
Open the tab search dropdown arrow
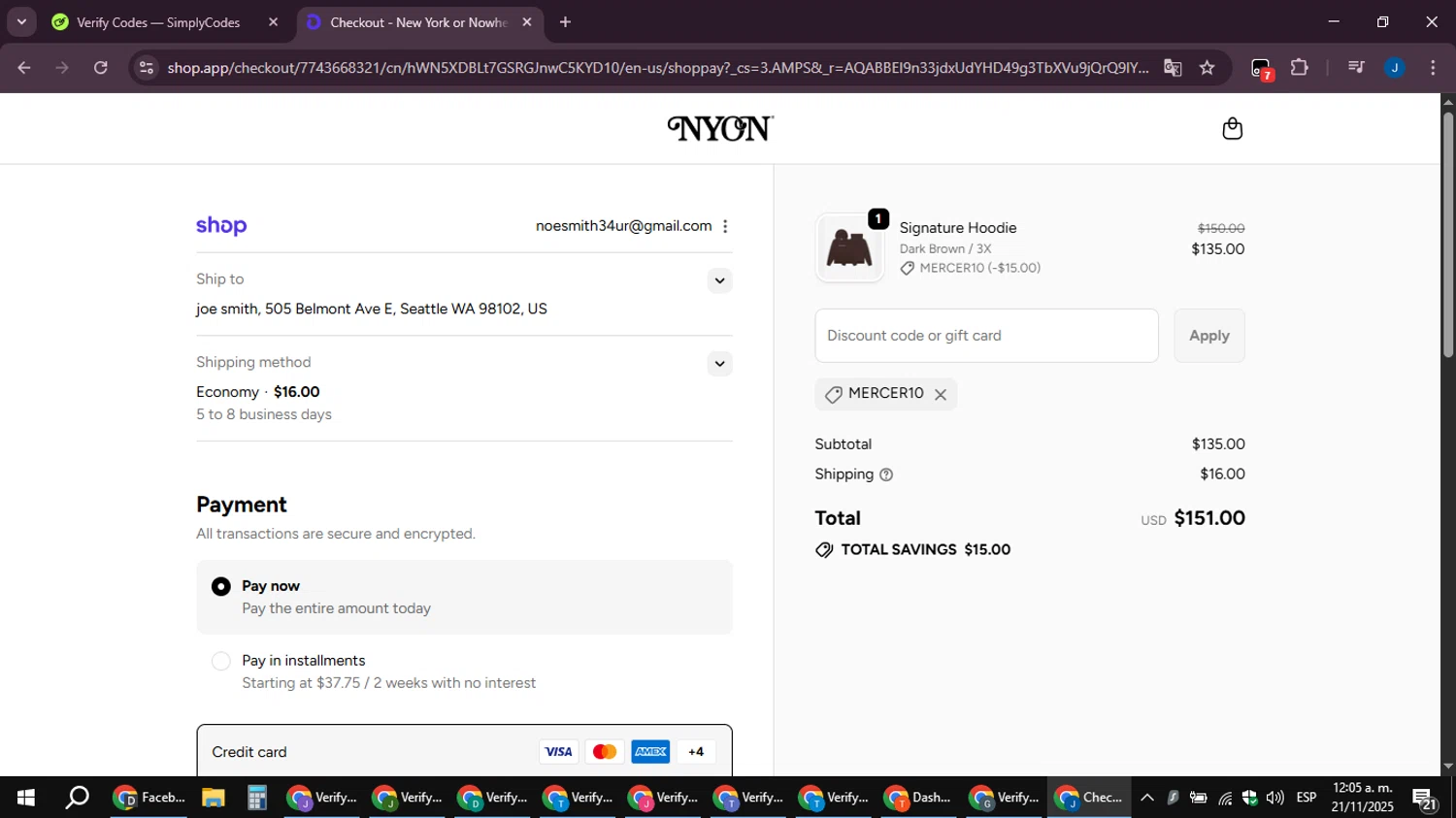click(21, 21)
